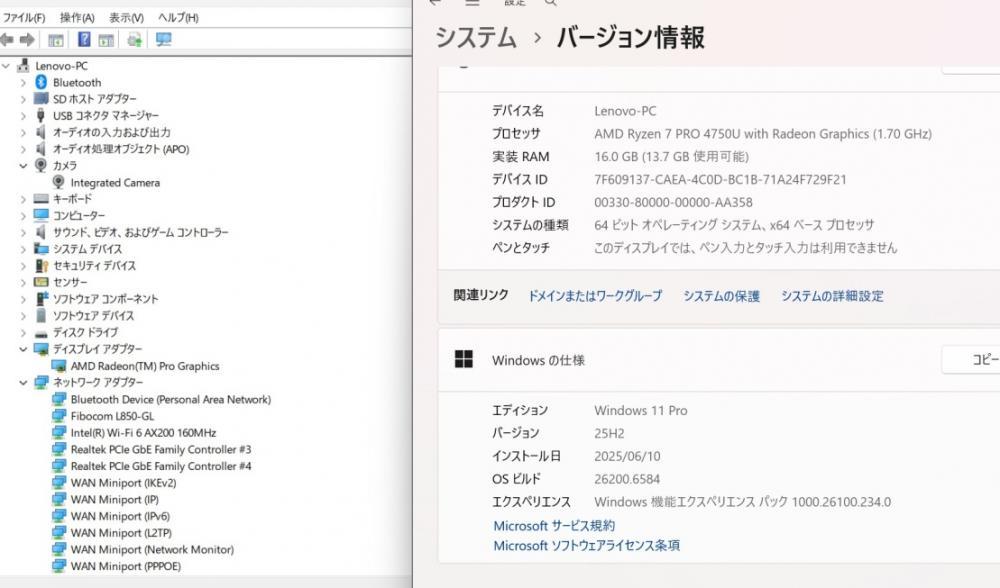Click the processor value AMD Ryzen 7 PRO 4750U
The image size is (1000, 588).
763,134
